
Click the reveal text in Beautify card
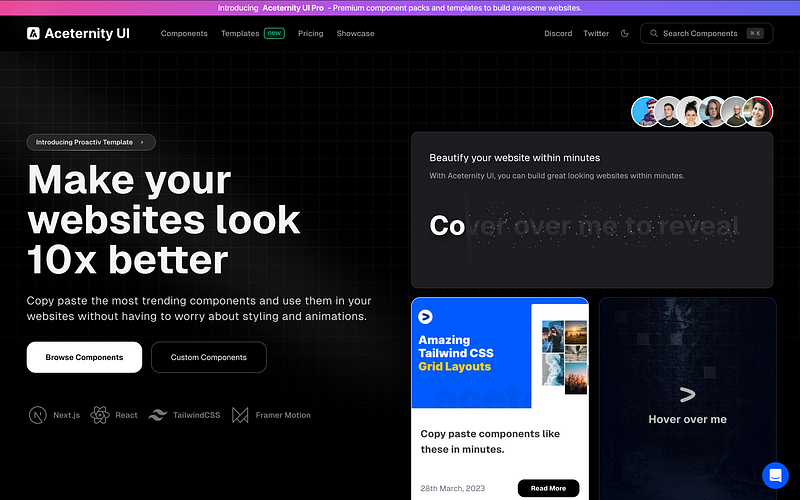(x=585, y=226)
